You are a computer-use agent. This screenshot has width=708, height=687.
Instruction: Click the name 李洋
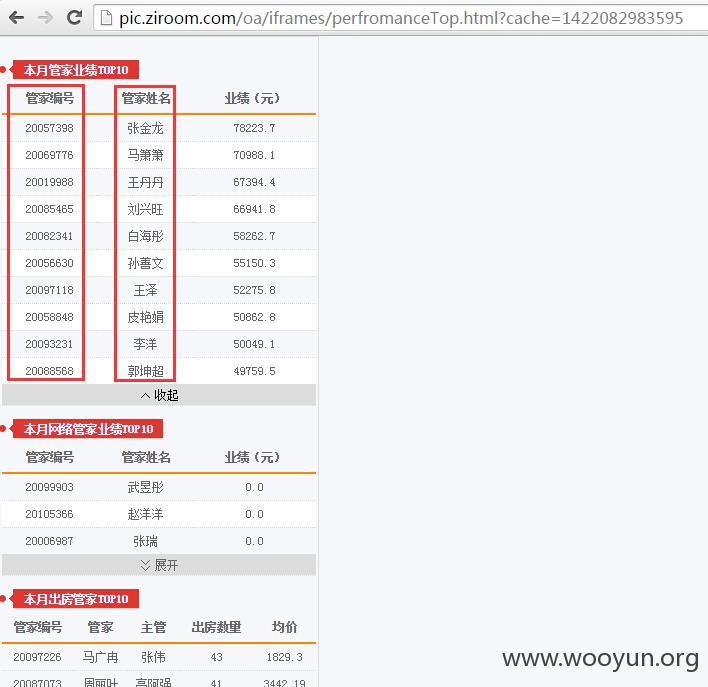(x=145, y=344)
